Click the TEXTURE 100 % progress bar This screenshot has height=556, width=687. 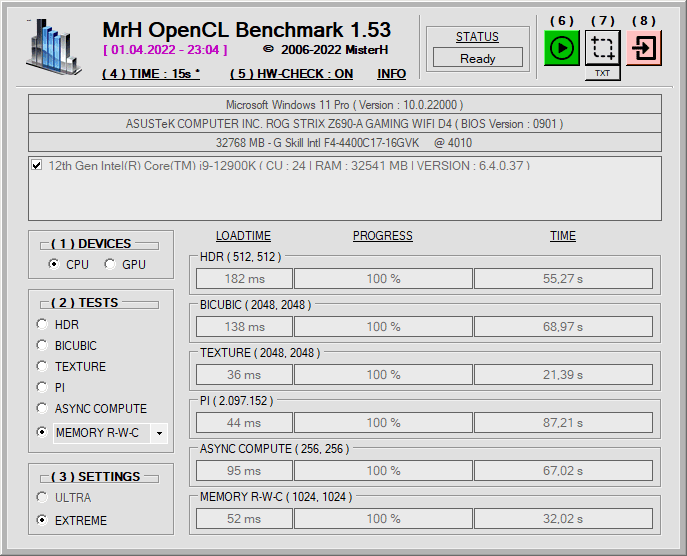(x=383, y=375)
